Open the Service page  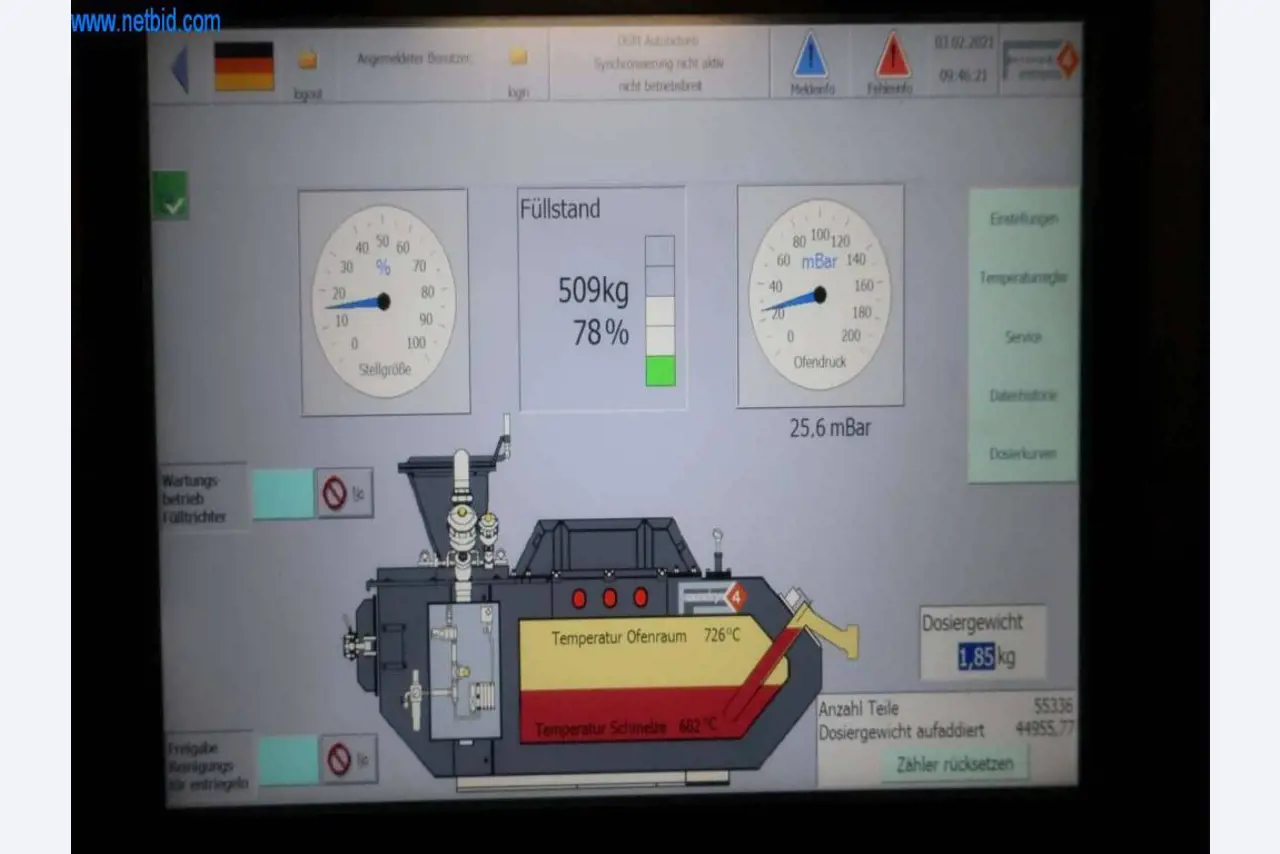(x=1022, y=337)
